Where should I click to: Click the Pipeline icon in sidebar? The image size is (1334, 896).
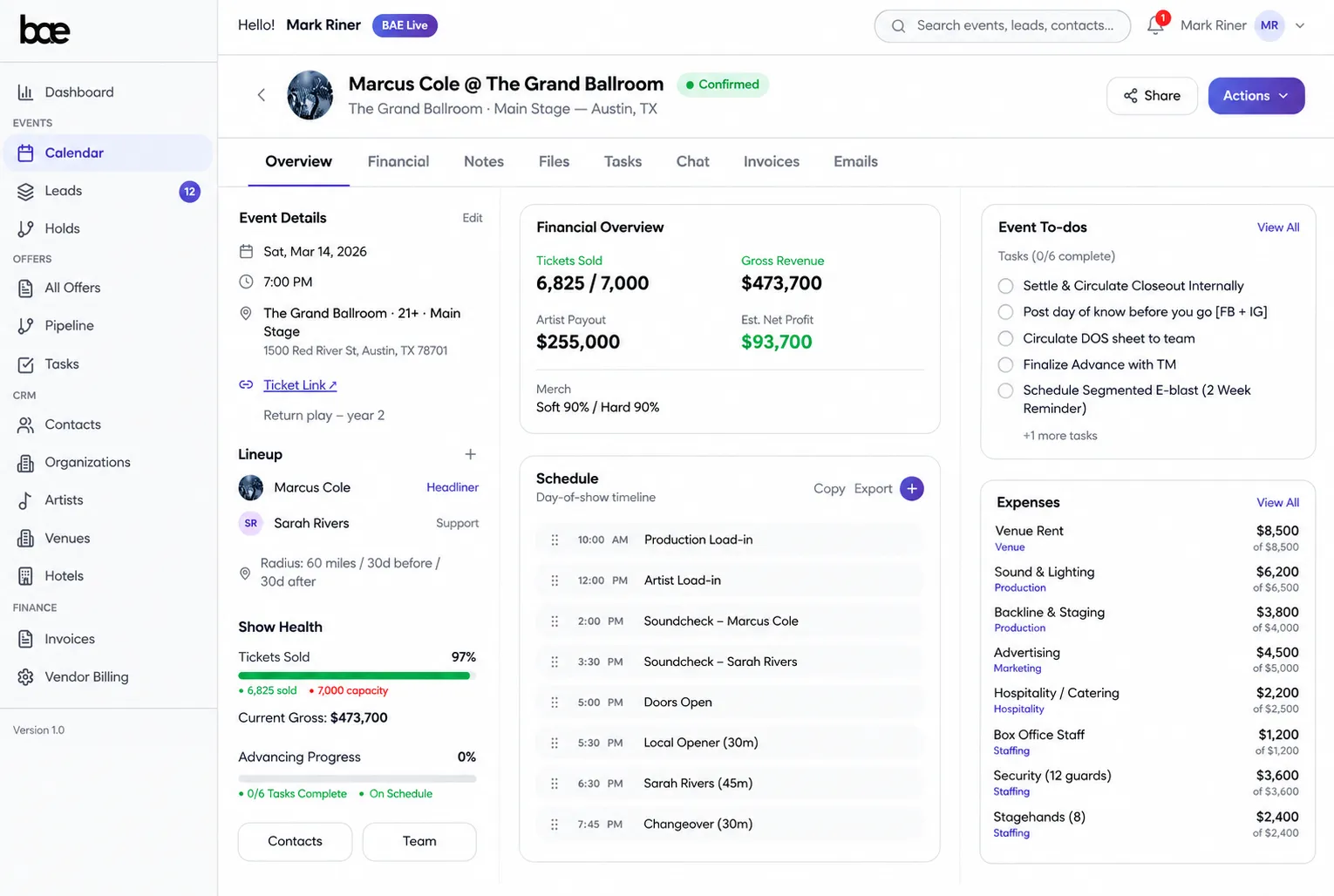click(25, 326)
